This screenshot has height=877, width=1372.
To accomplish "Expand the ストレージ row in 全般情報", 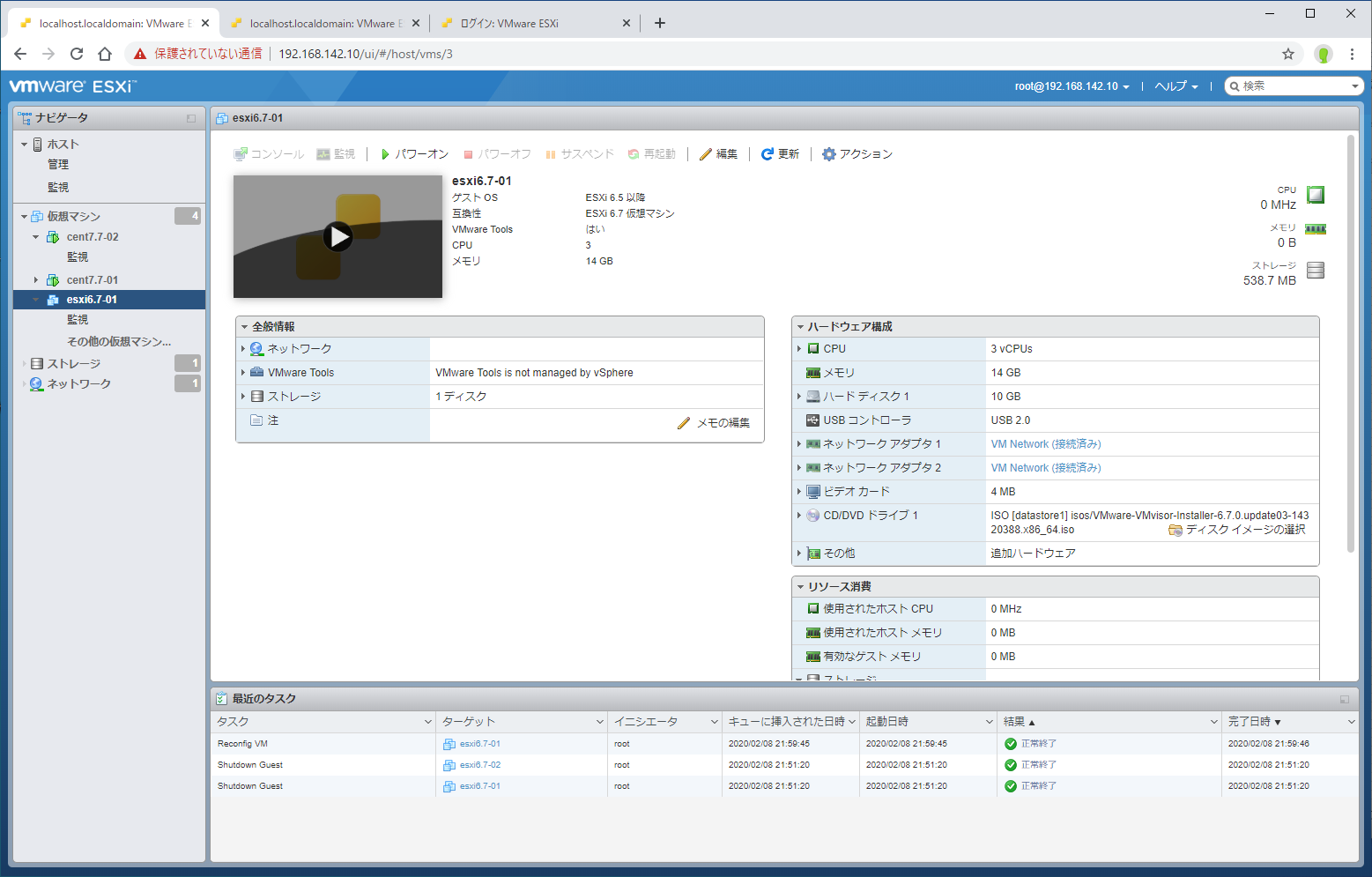I will pyautogui.click(x=243, y=397).
